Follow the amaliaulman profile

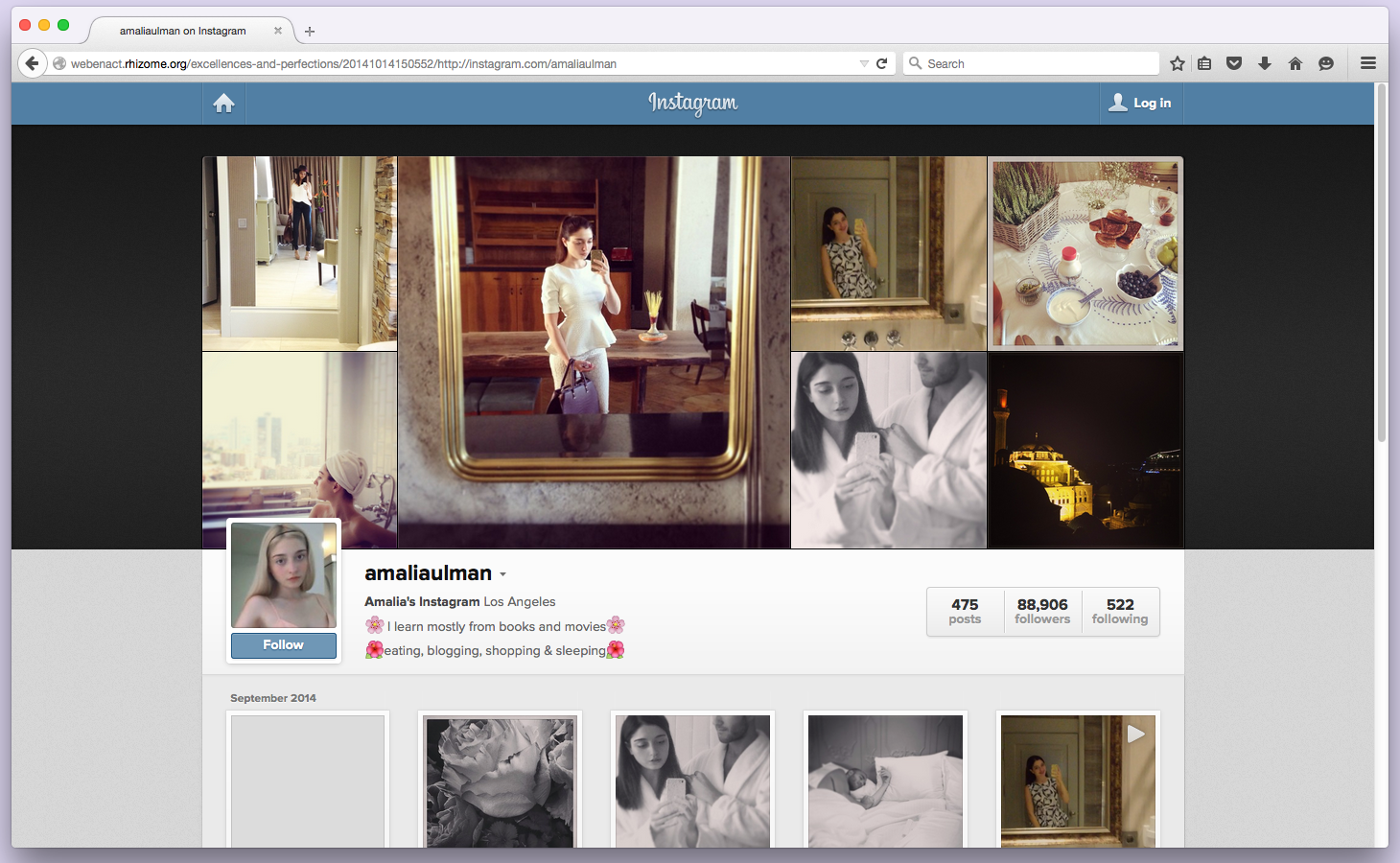click(x=284, y=645)
